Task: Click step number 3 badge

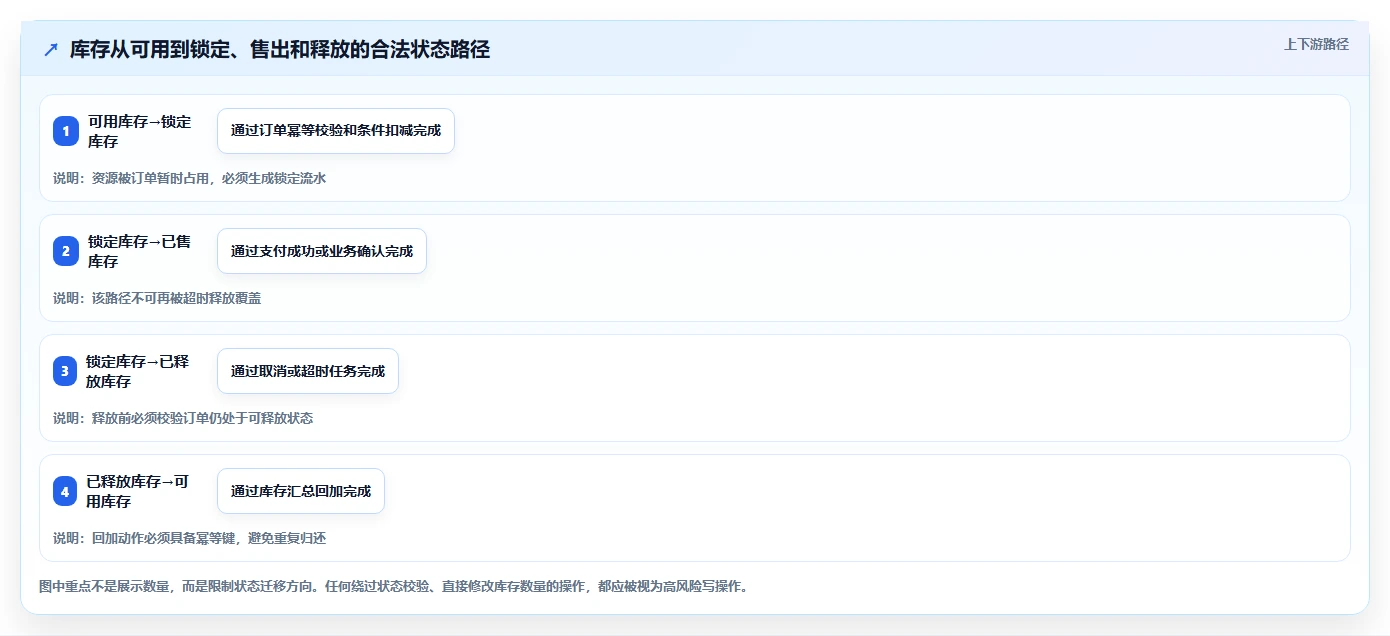Action: click(66, 371)
